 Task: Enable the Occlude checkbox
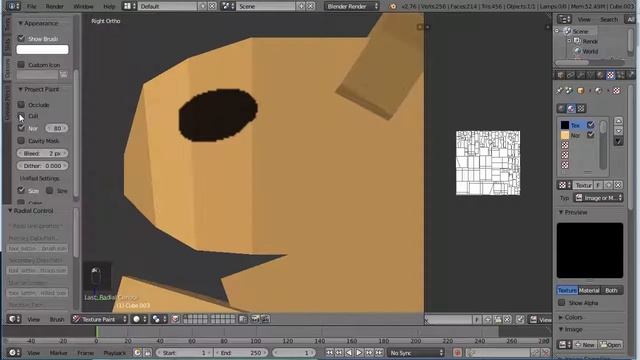21,104
